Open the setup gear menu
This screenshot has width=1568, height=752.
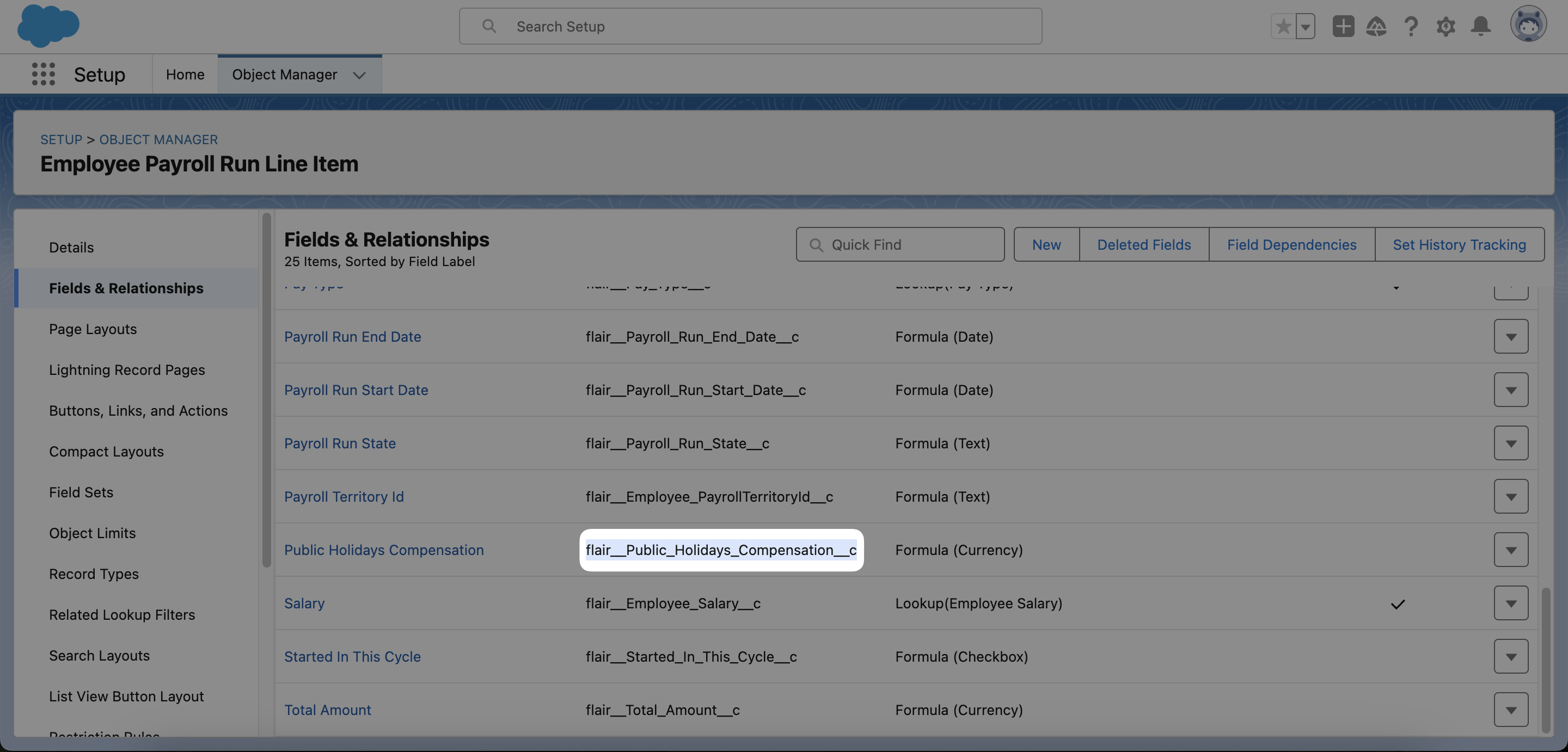pyautogui.click(x=1445, y=26)
